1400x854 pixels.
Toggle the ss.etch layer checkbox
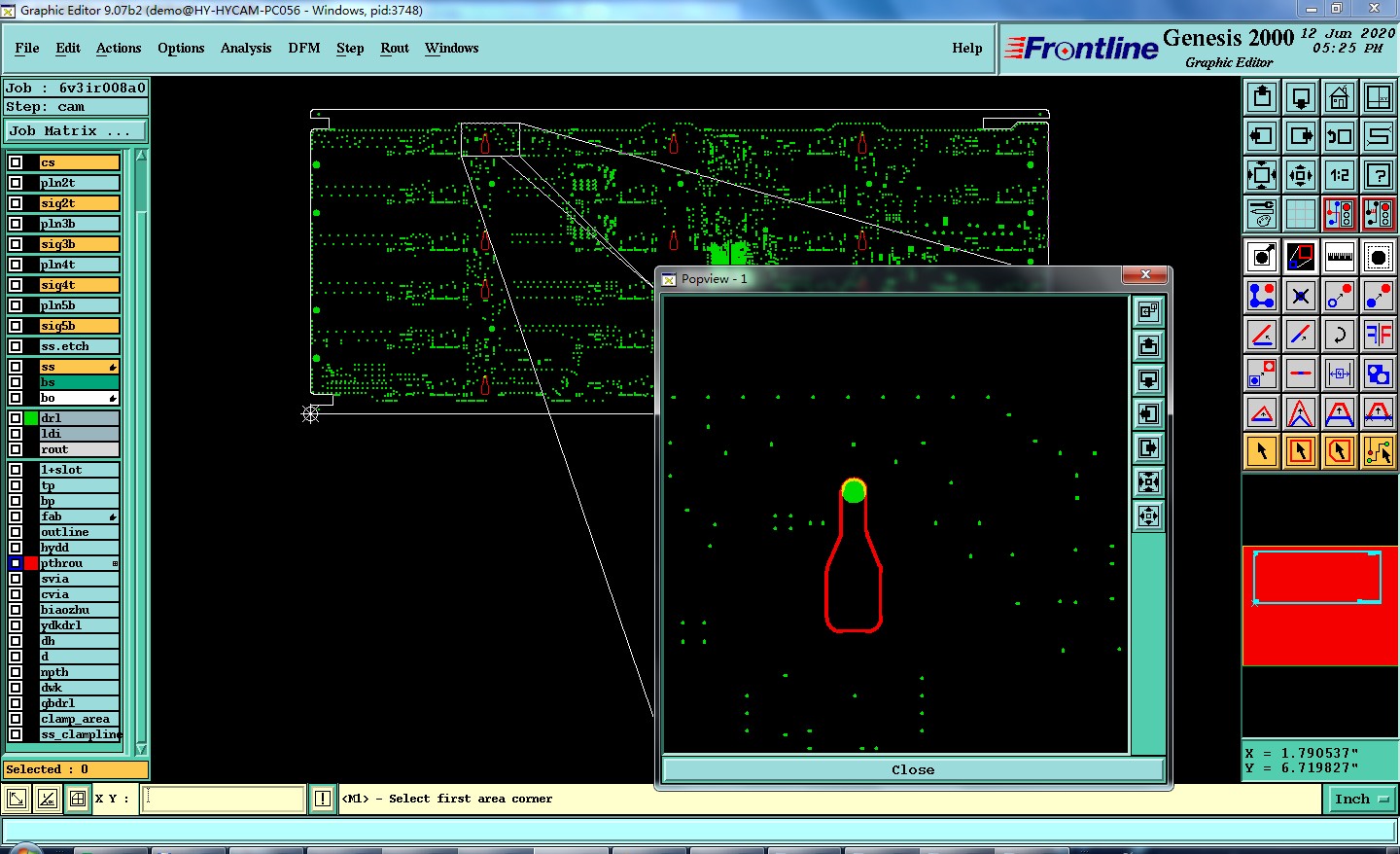coord(16,346)
